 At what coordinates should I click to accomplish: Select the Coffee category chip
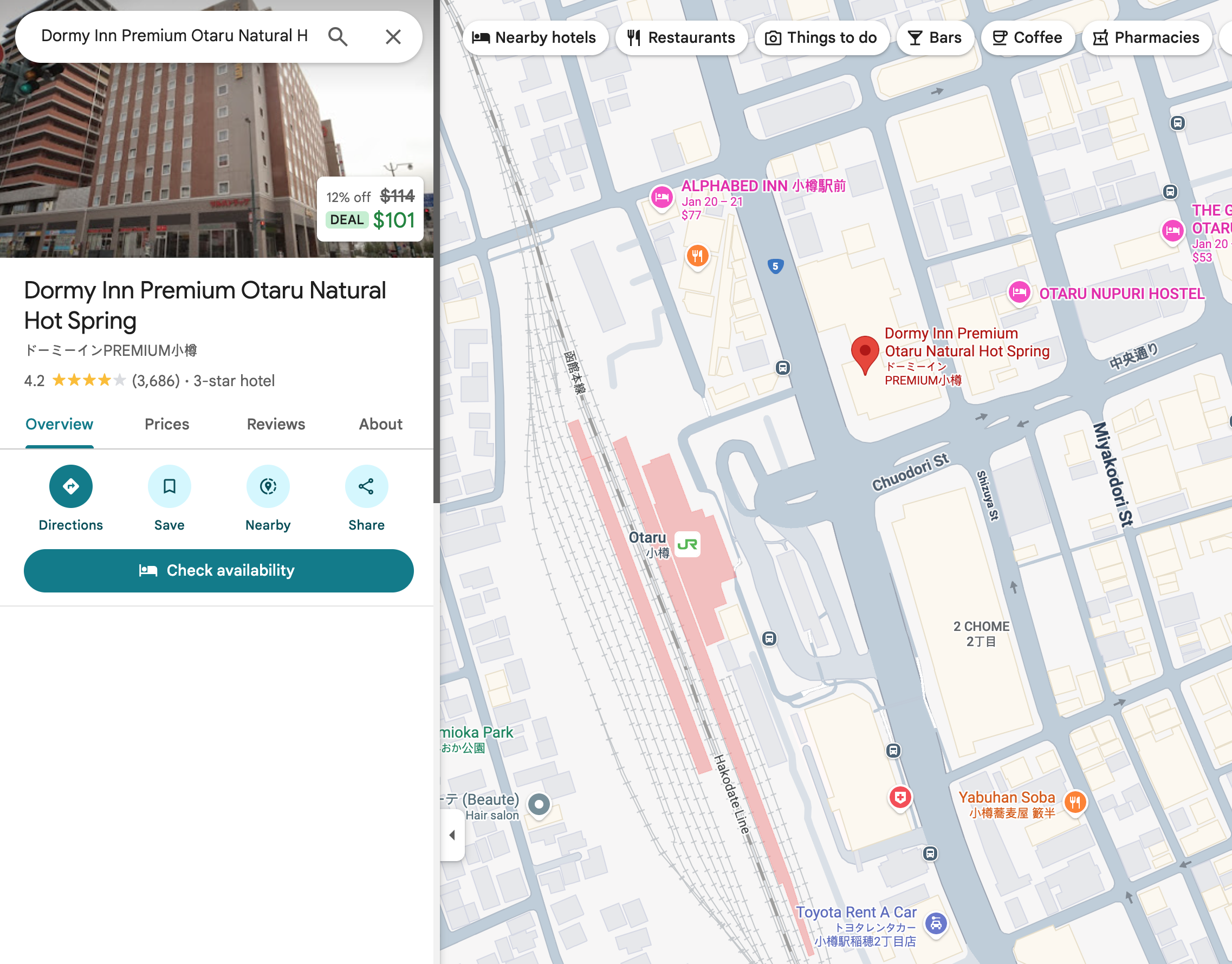pos(1027,38)
